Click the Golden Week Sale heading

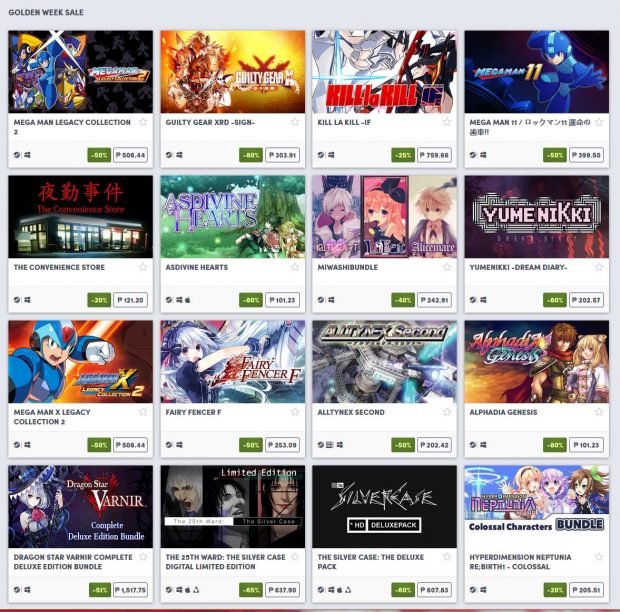pyautogui.click(x=46, y=12)
